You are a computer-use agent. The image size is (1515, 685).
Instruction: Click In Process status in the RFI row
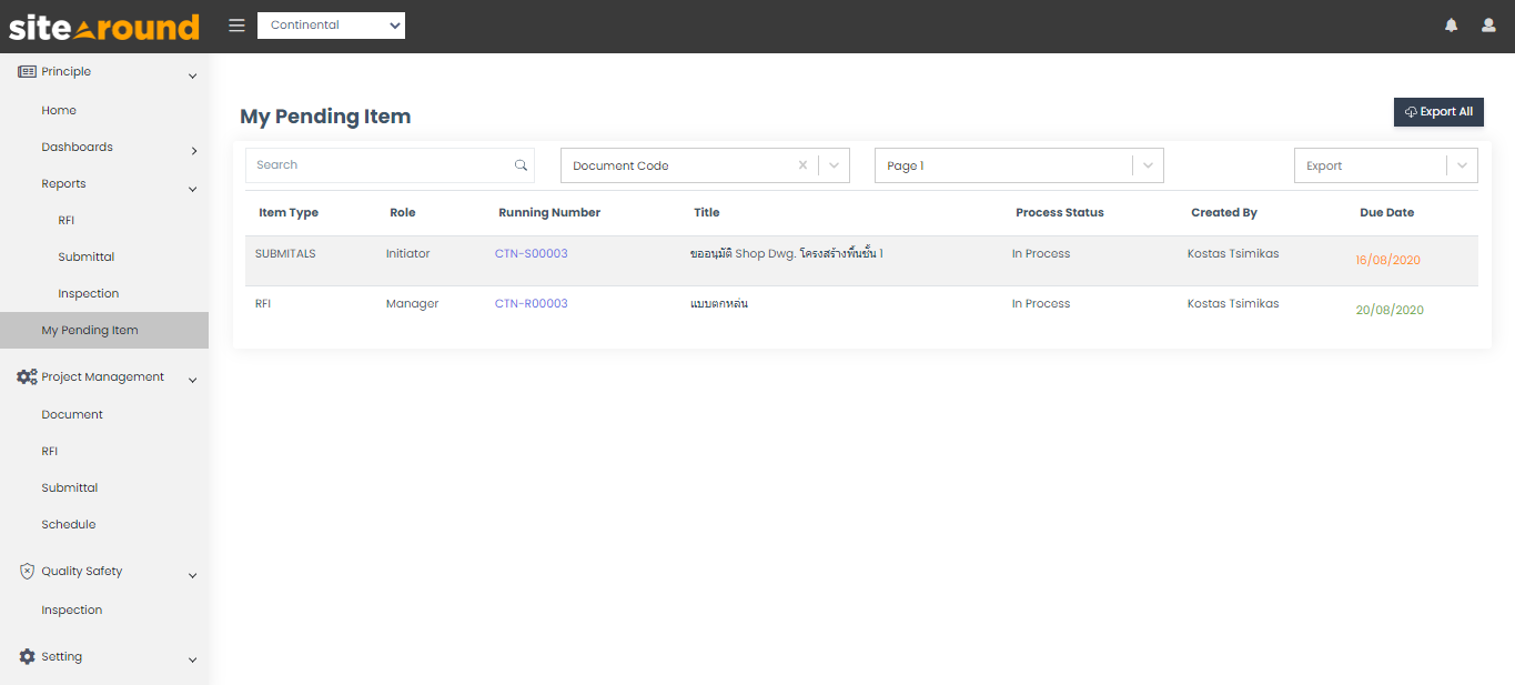pos(1041,304)
